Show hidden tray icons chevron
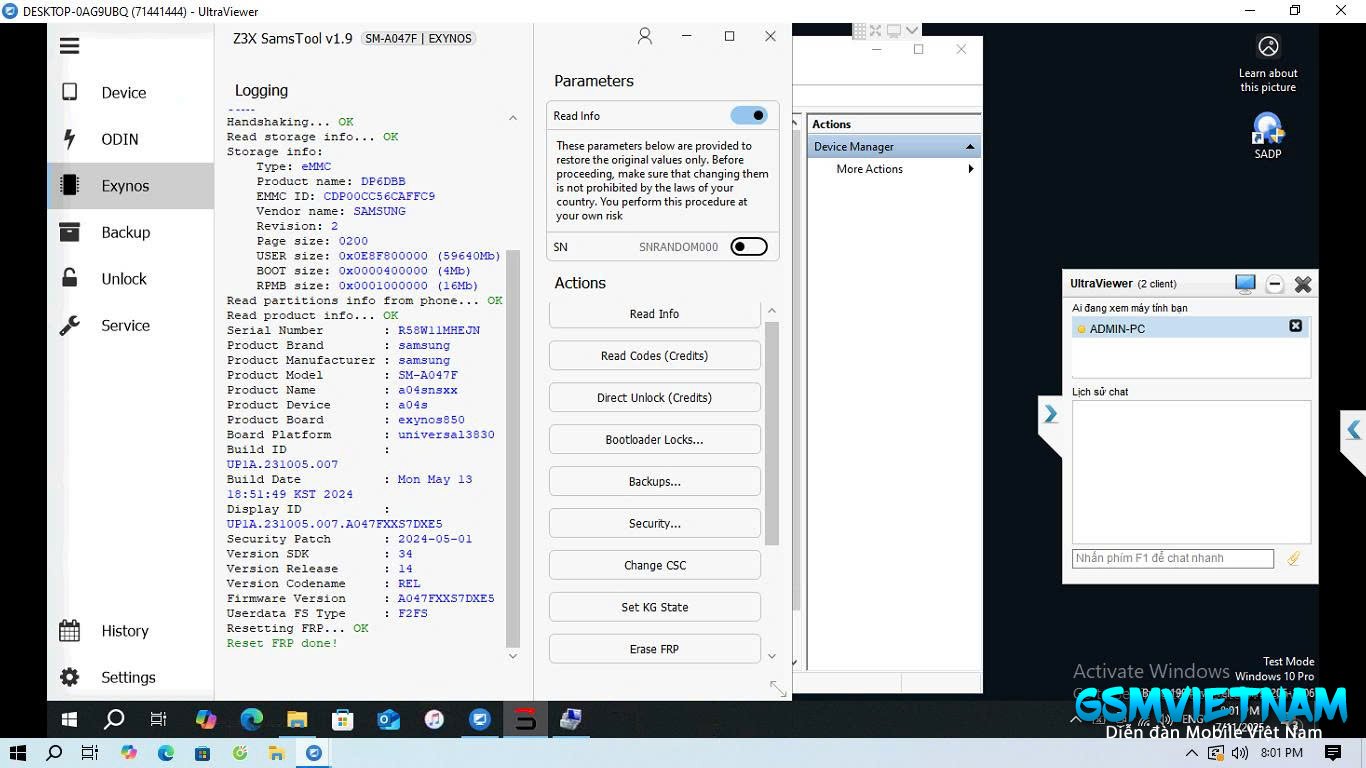Screen dimensions: 1366x768 click(1192, 753)
